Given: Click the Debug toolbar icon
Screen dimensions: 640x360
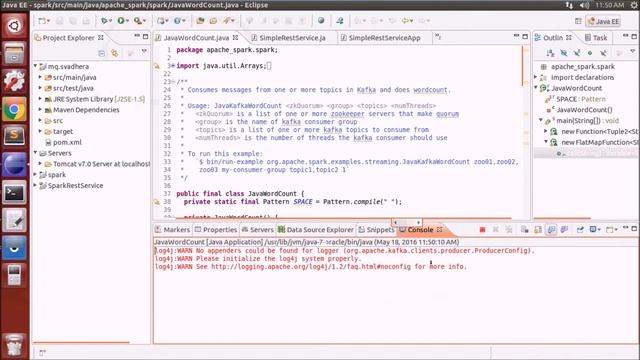Looking at the screenshot, I should [104, 20].
